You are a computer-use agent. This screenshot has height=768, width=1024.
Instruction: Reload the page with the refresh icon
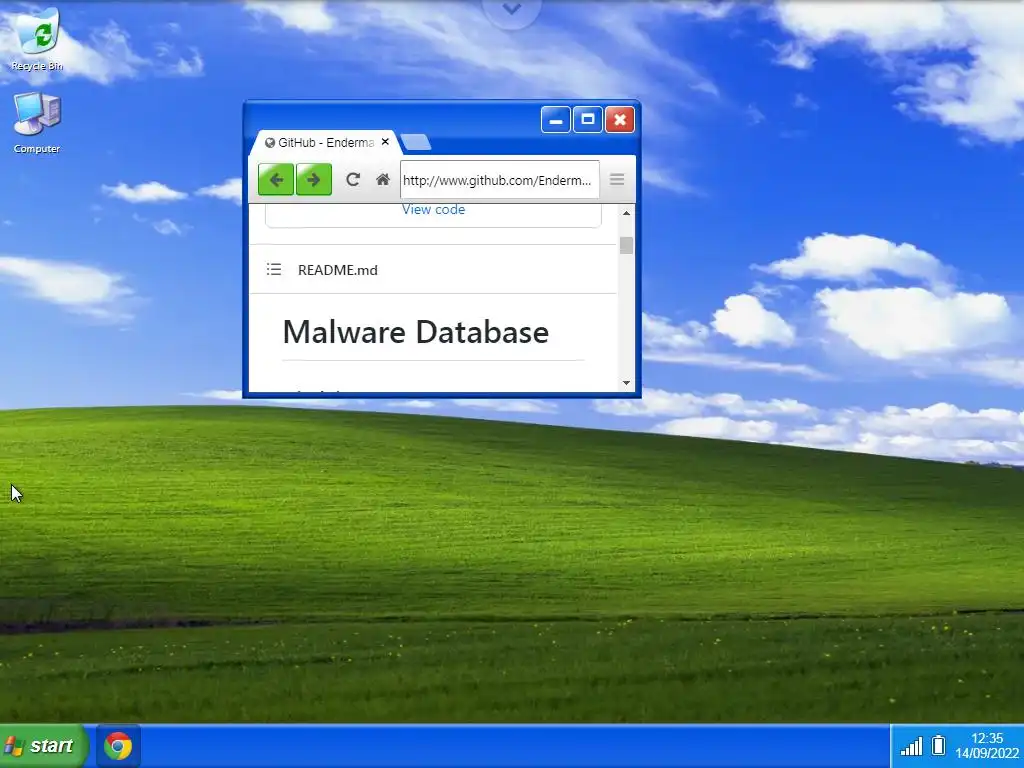353,180
